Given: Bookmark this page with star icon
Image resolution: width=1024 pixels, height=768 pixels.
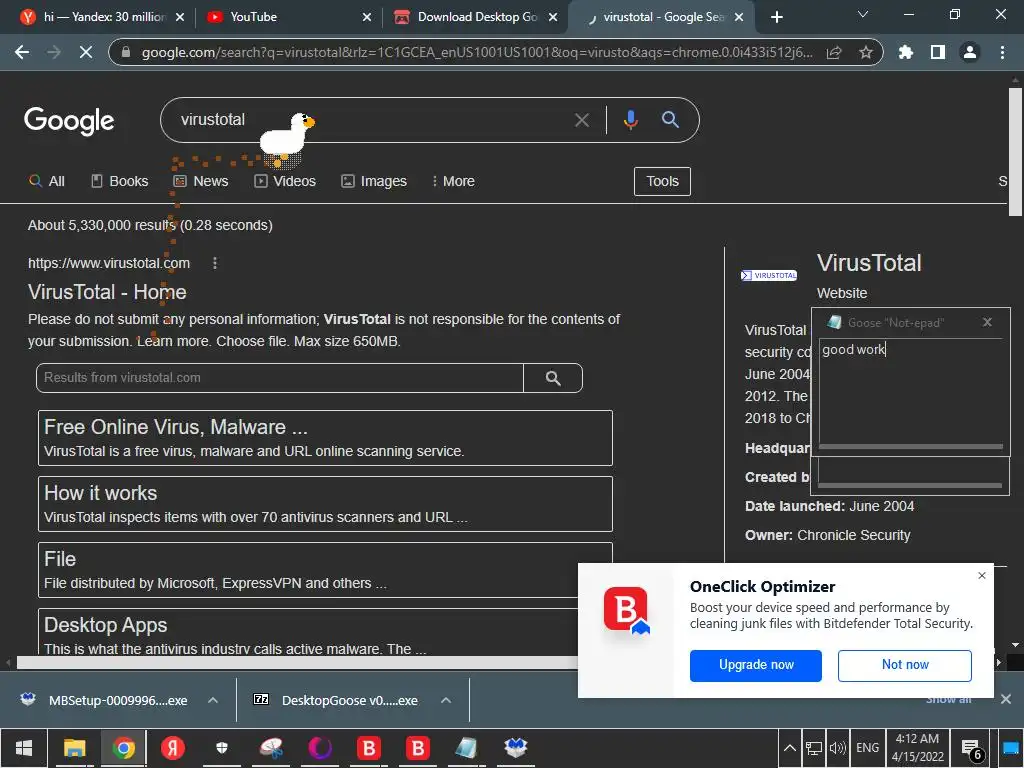Looking at the screenshot, I should click(x=866, y=52).
